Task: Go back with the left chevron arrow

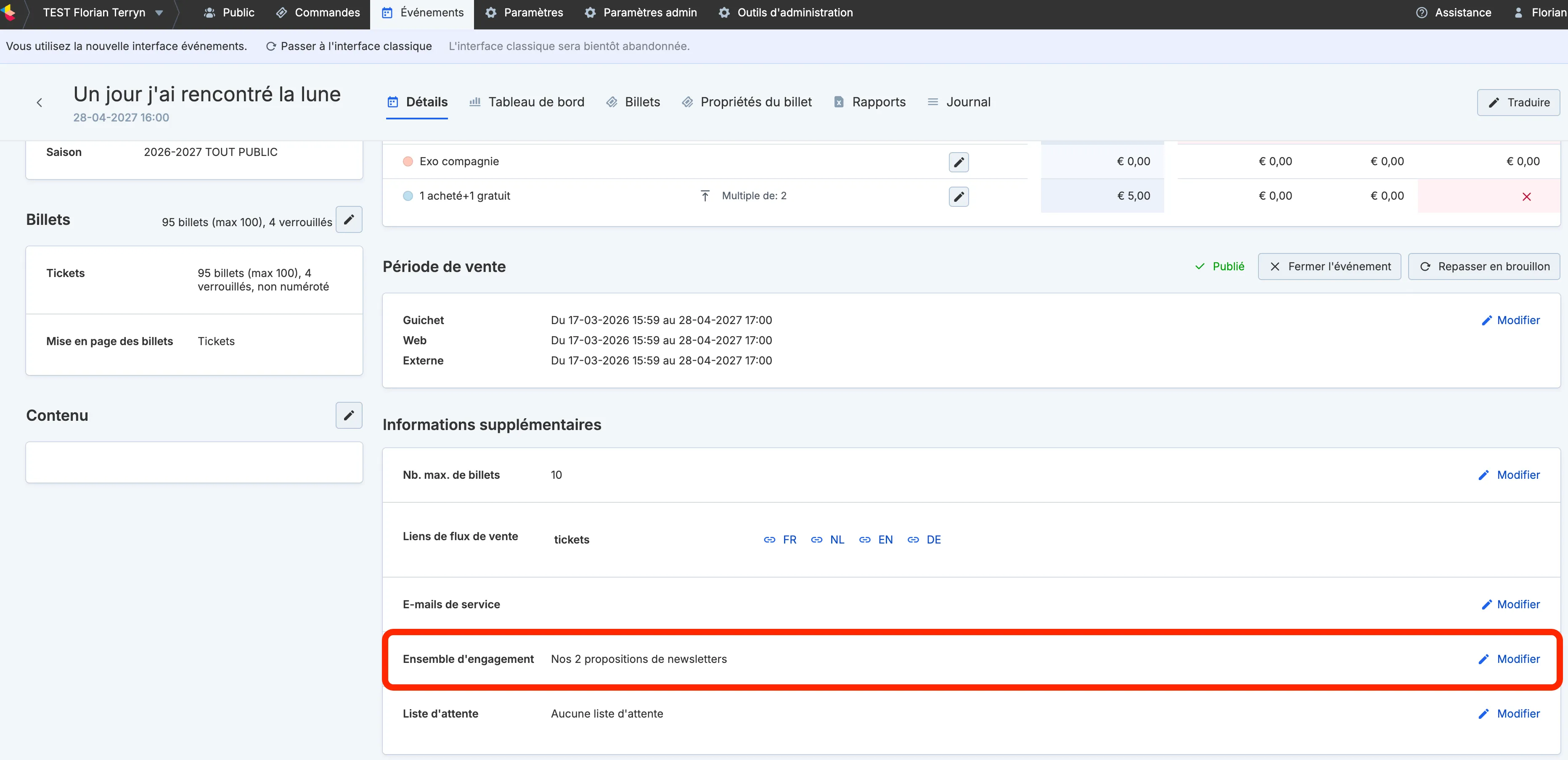Action: click(x=40, y=102)
